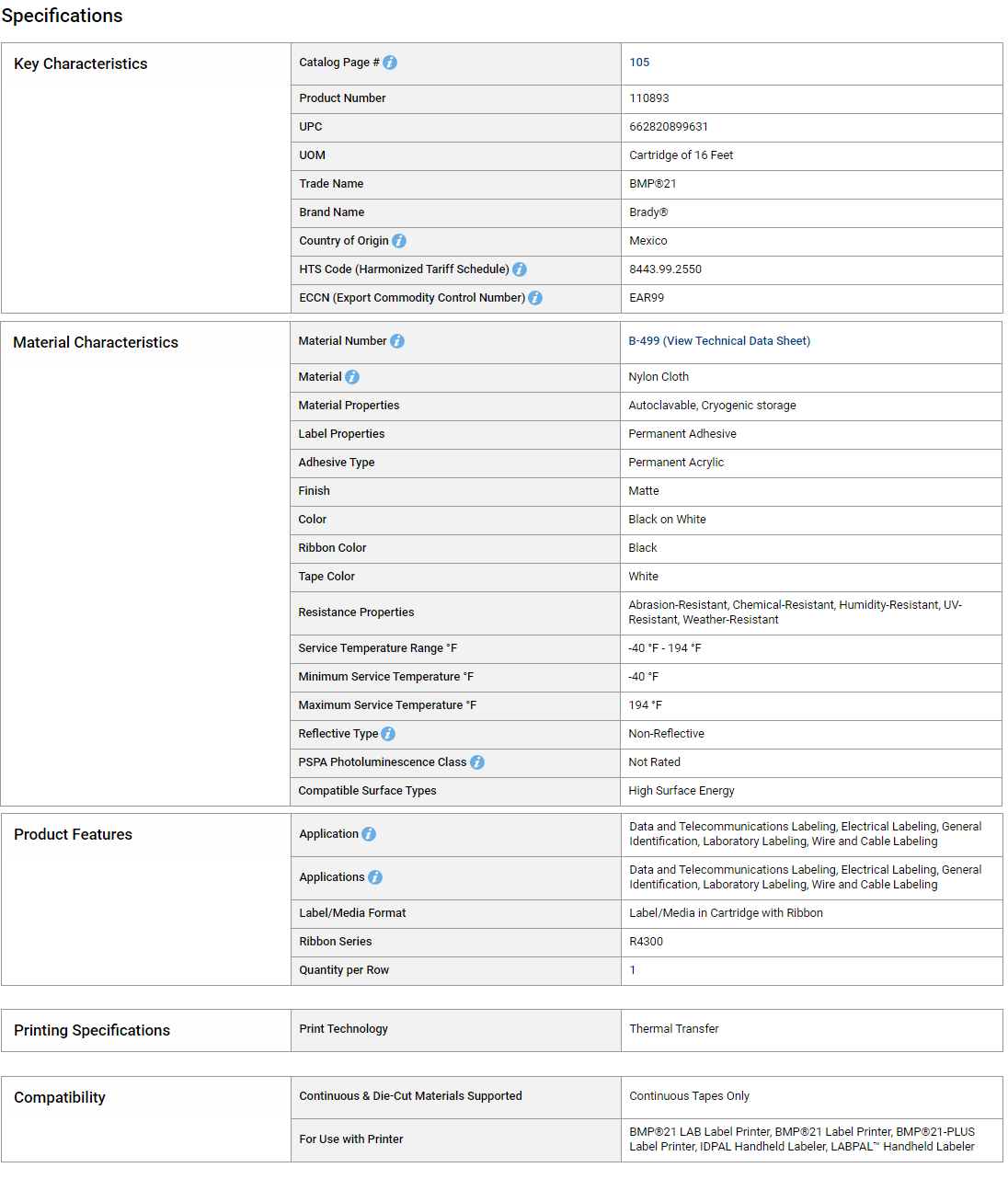The image size is (1008, 1179).
Task: Click info icon beside Applications
Action: [x=375, y=877]
